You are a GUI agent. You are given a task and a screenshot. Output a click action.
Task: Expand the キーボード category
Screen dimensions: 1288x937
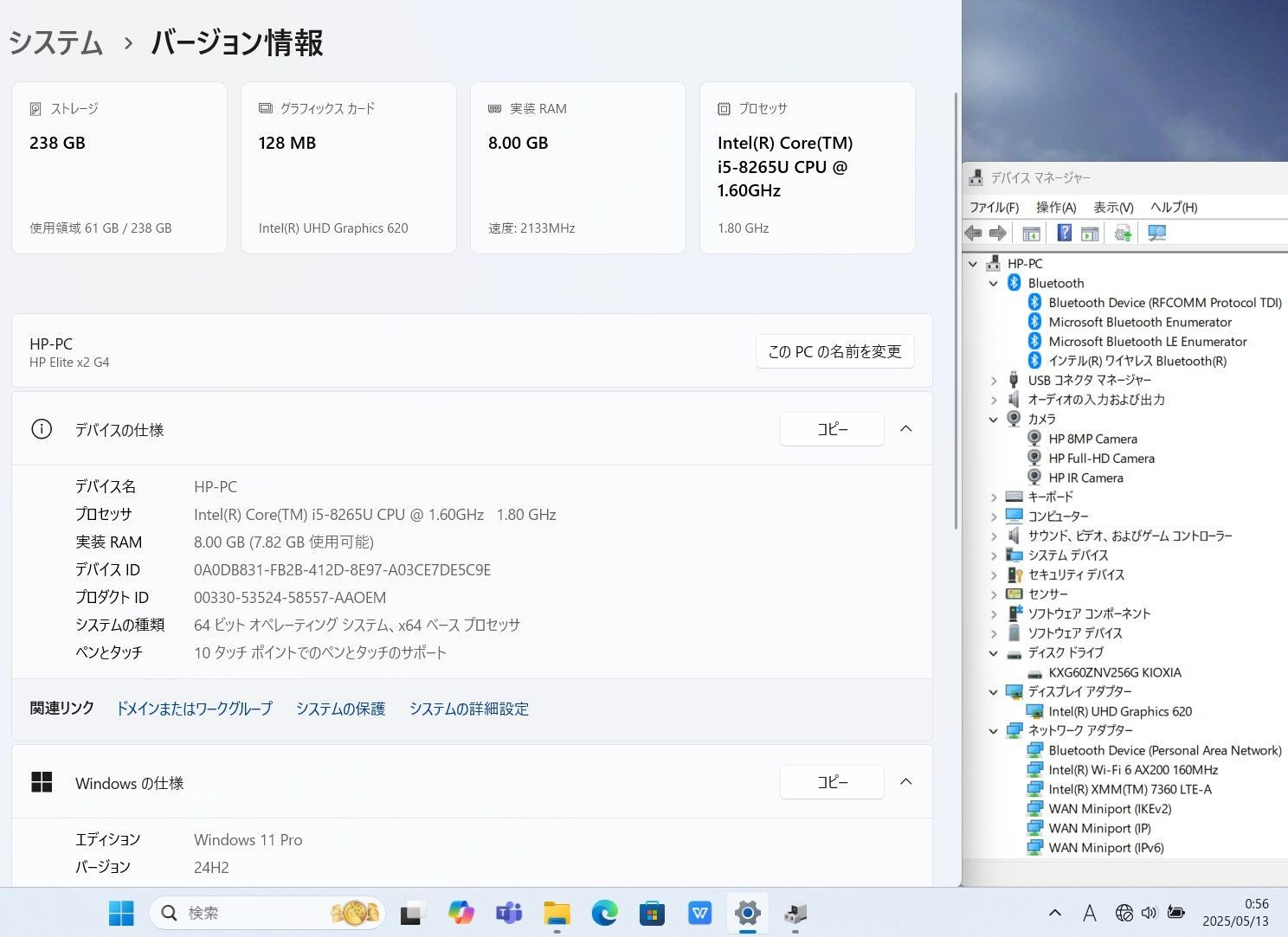pos(994,497)
